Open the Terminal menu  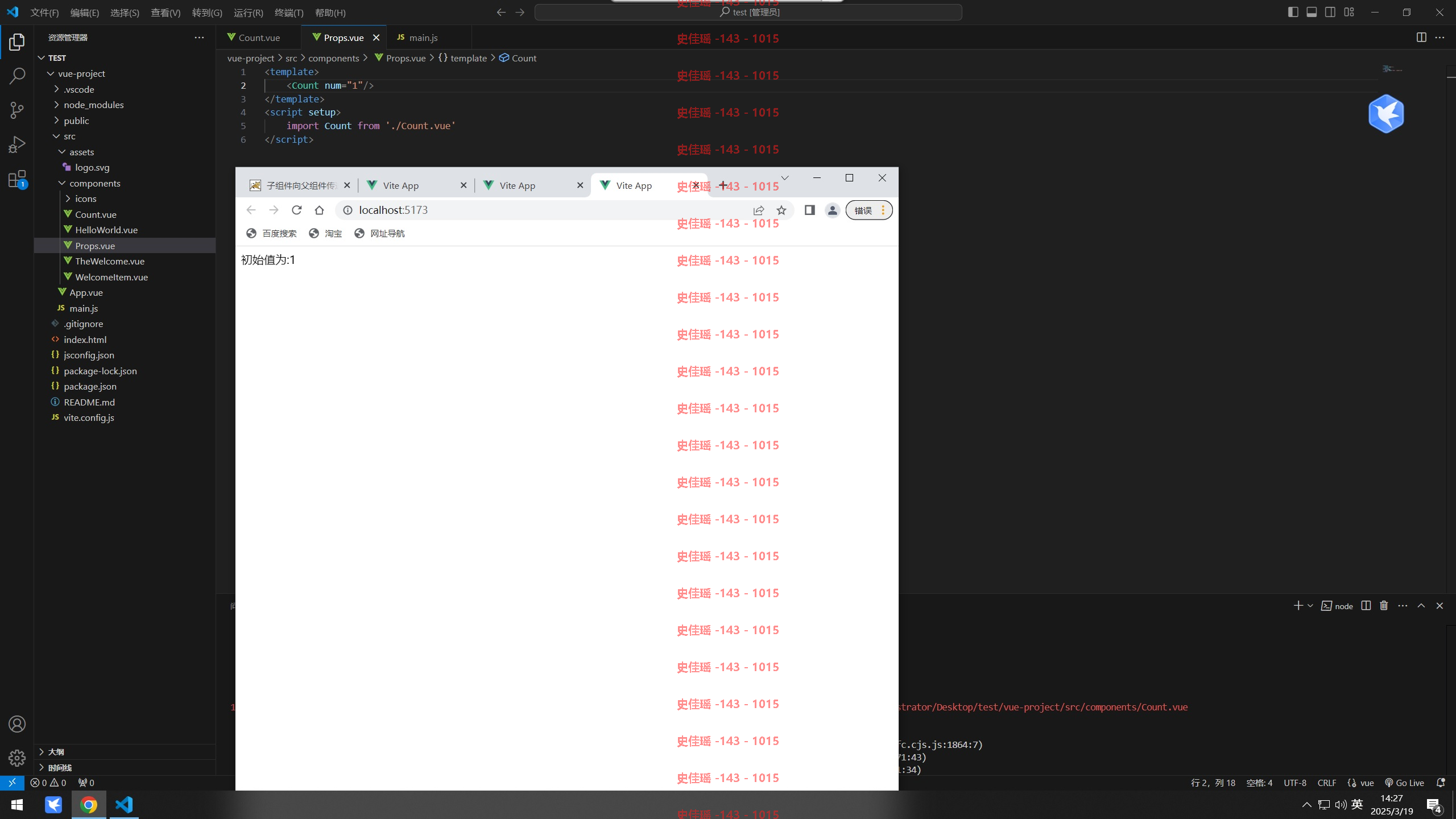click(x=289, y=13)
